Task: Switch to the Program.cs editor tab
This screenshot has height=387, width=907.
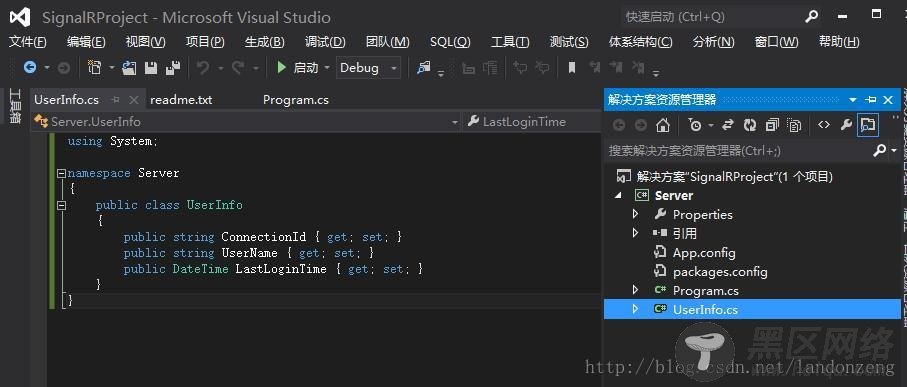Action: pos(296,99)
